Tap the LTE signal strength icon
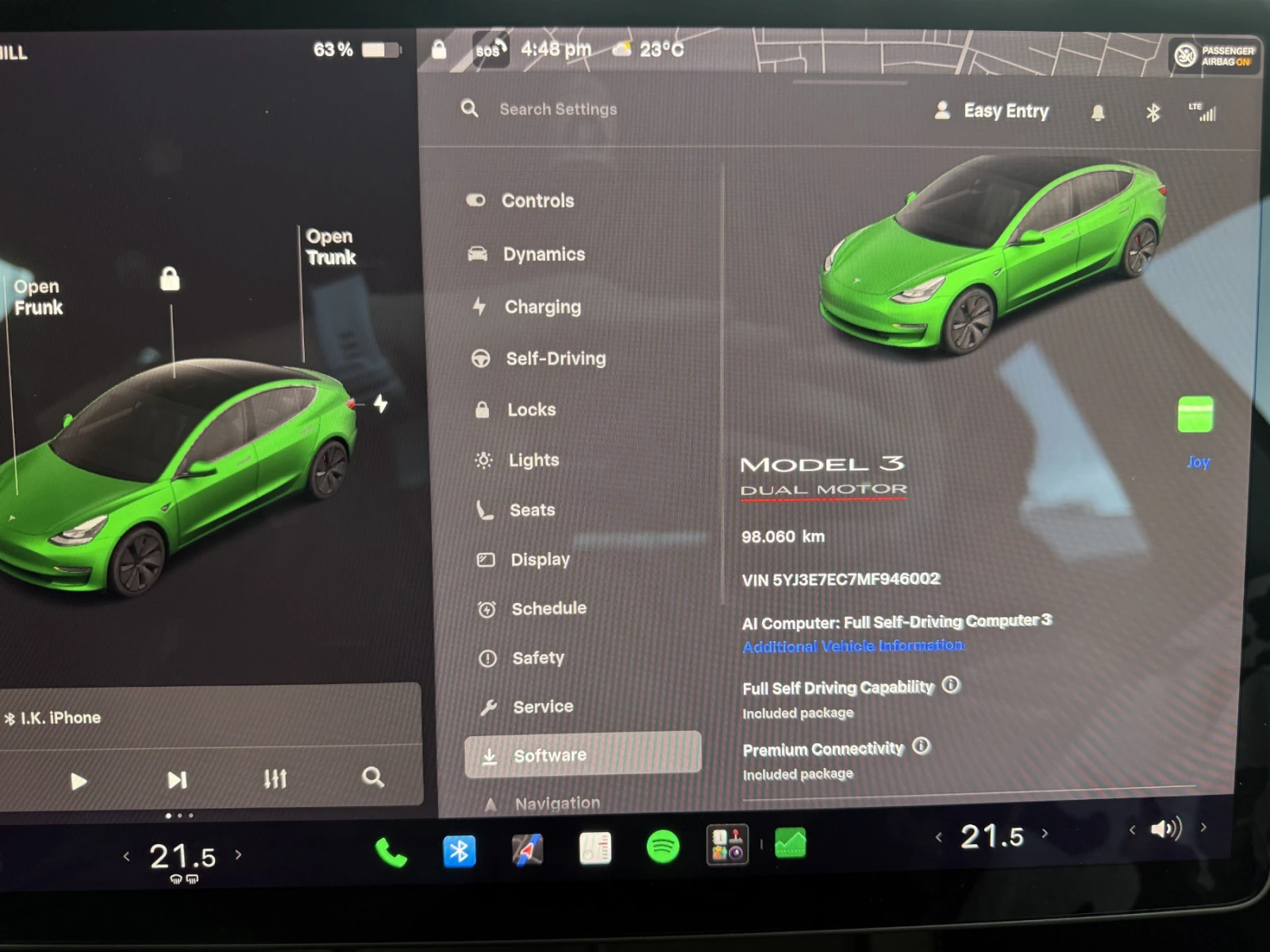This screenshot has width=1270, height=952. click(x=1202, y=112)
